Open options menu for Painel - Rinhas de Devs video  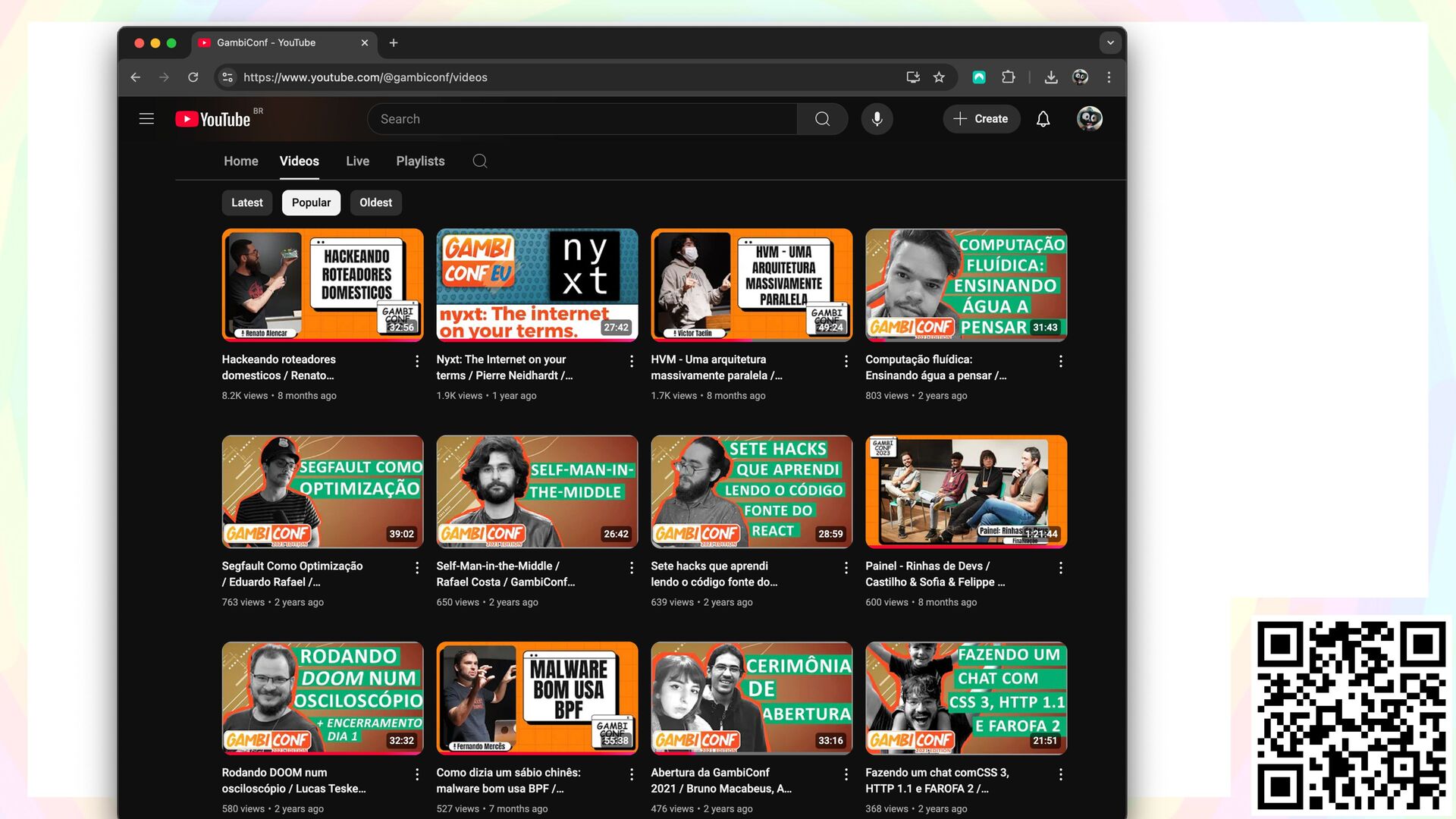pos(1061,568)
